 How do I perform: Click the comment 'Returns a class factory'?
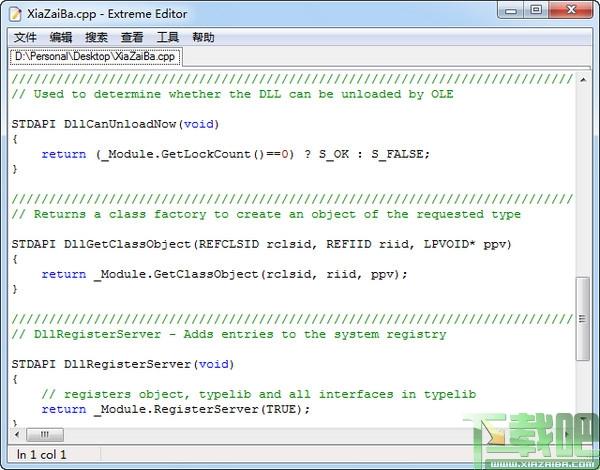point(266,214)
